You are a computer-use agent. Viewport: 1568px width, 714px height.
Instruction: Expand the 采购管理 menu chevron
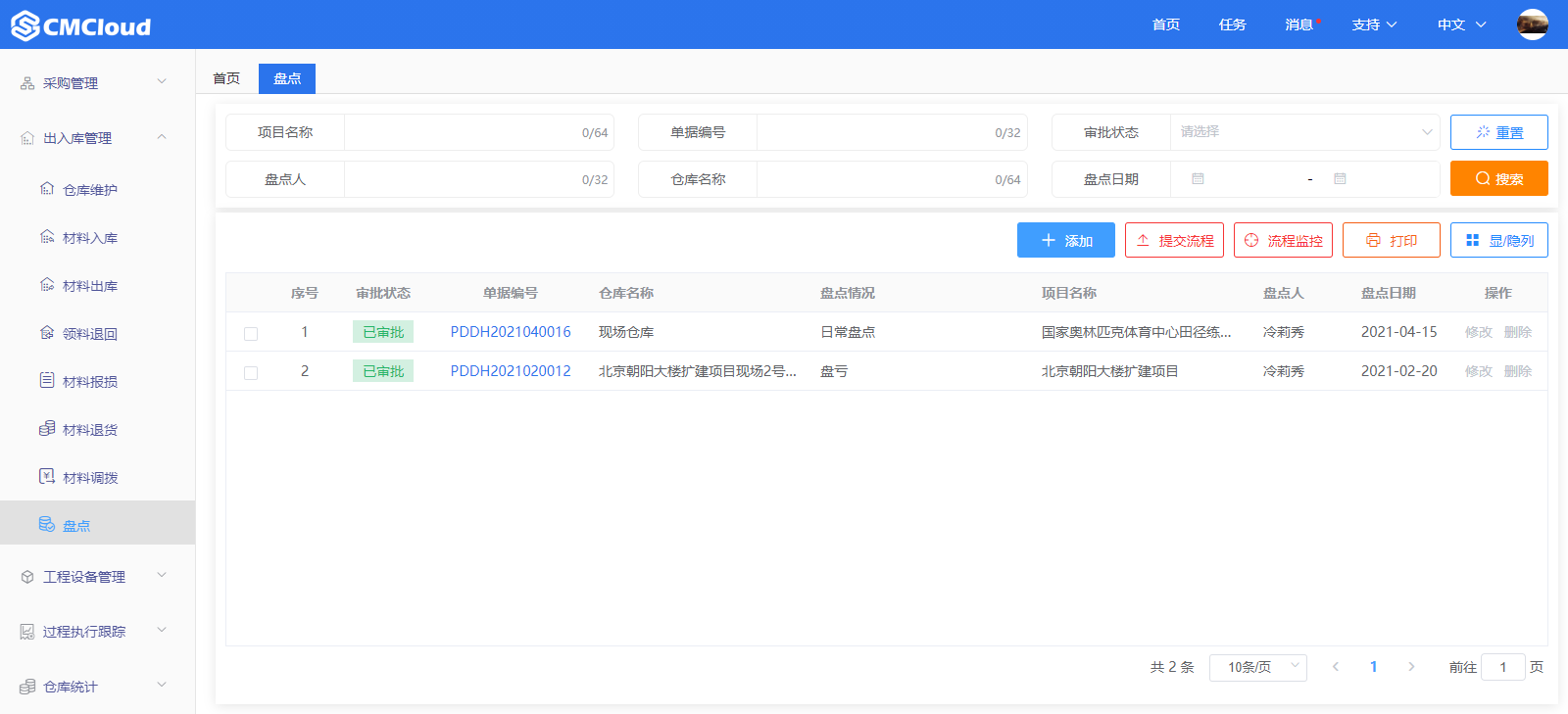(x=162, y=82)
